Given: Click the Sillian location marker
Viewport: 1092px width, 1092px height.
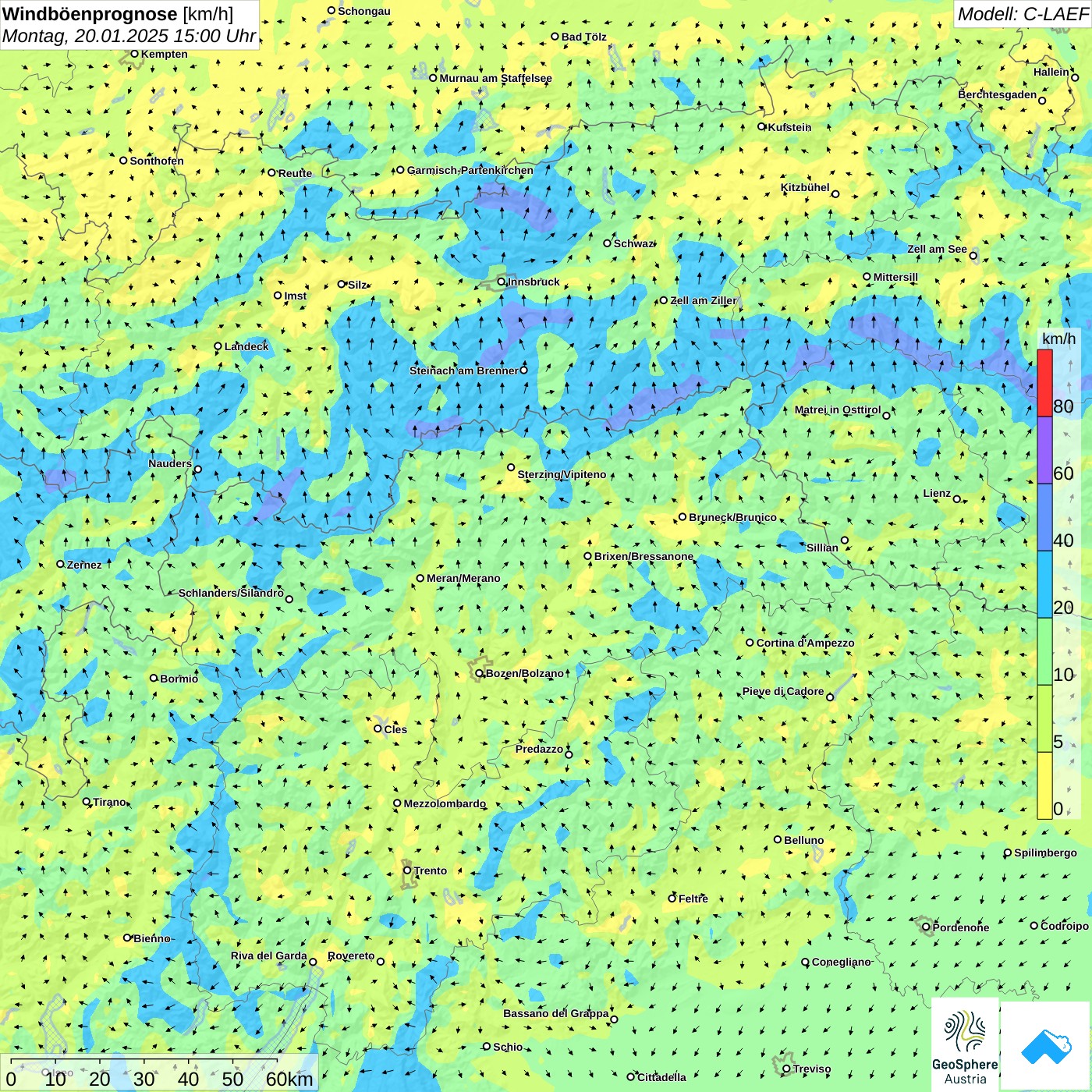Looking at the screenshot, I should point(845,540).
